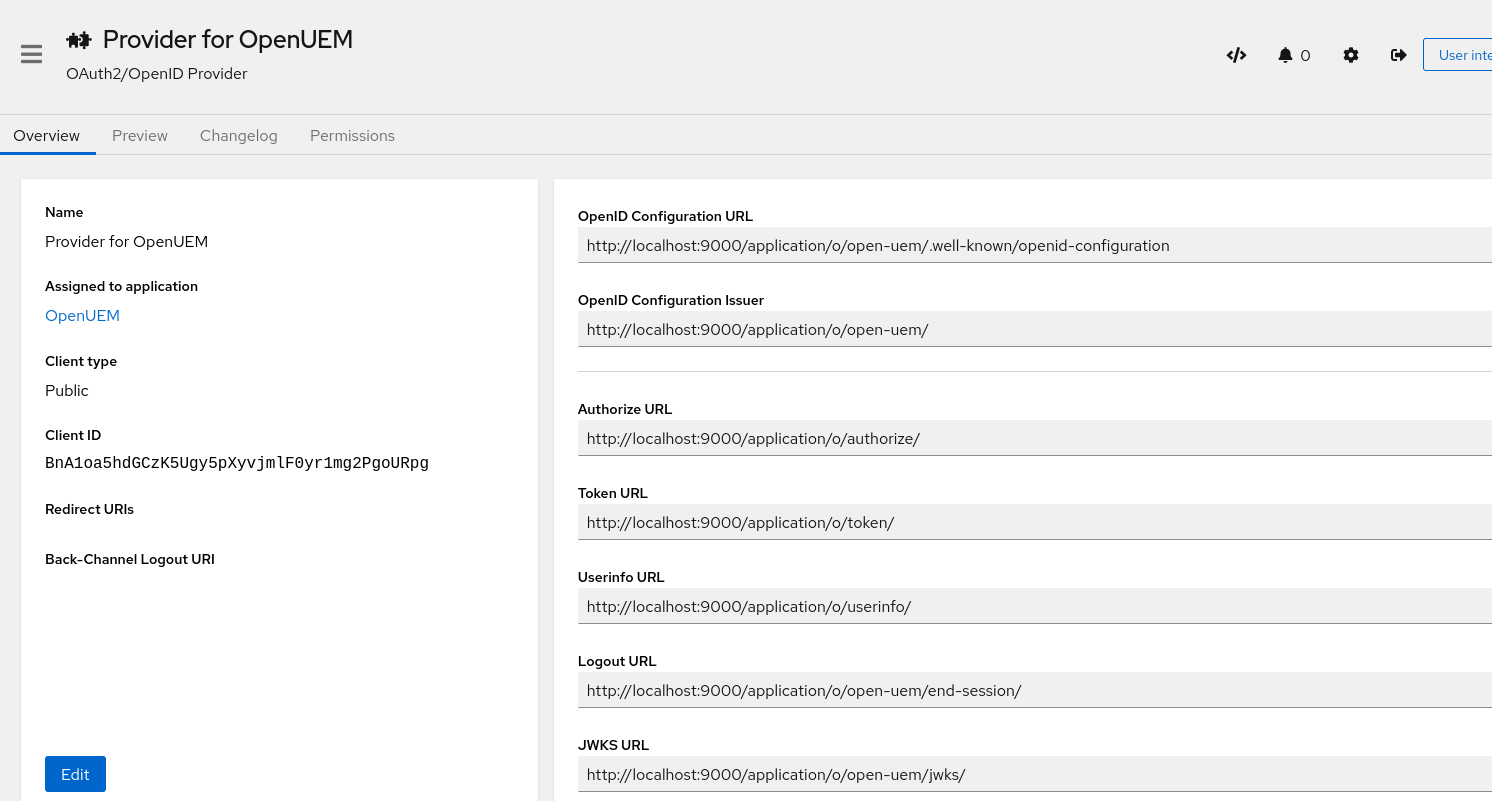View the Permissions tab
The image size is (1492, 801).
(x=352, y=135)
